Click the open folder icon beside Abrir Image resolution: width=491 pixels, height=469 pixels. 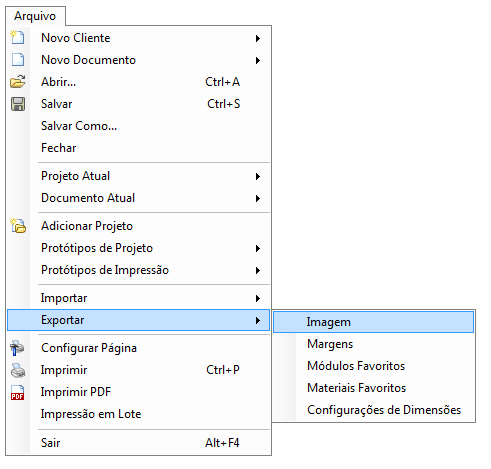click(18, 81)
